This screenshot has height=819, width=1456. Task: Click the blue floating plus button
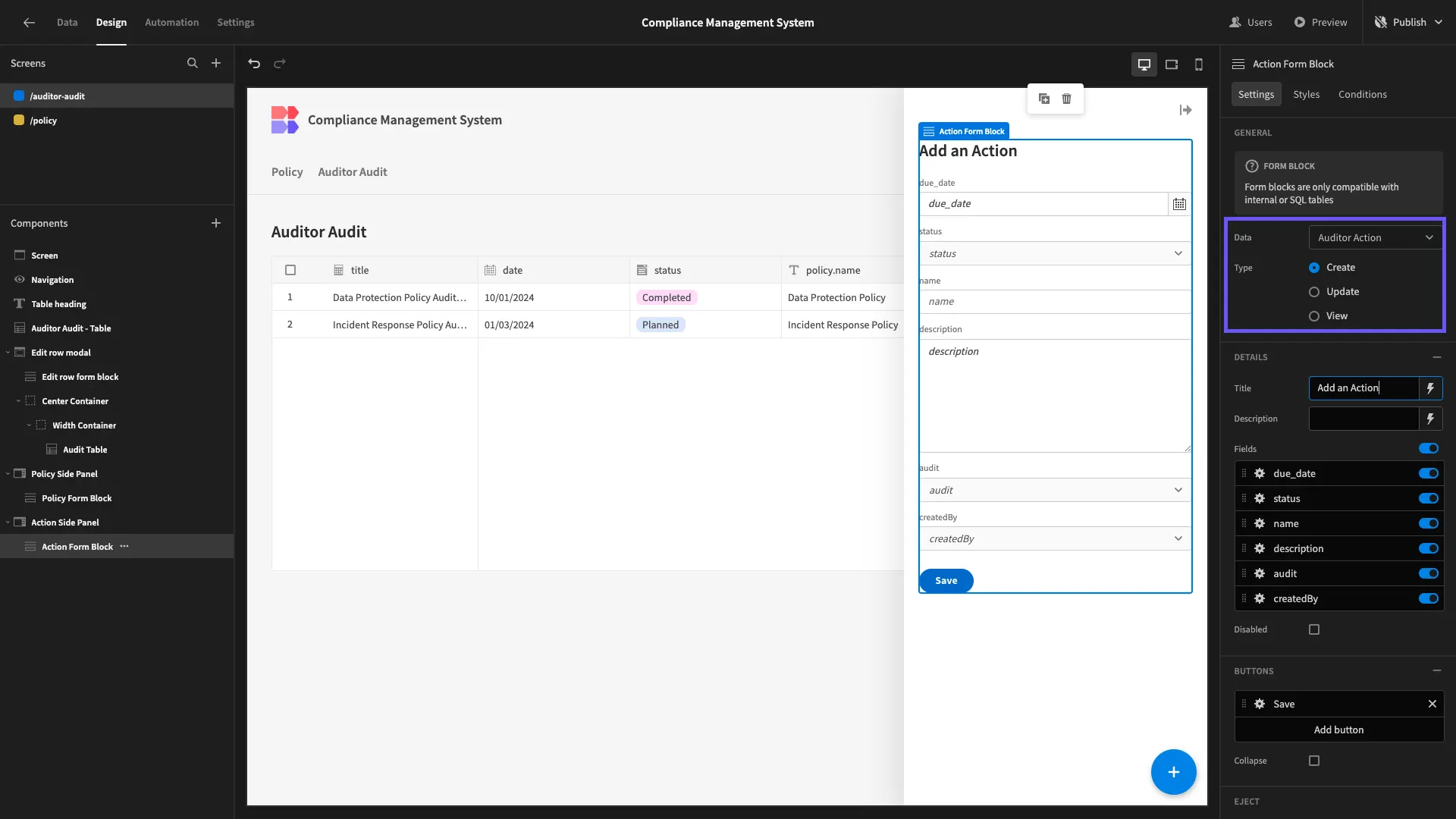pos(1173,772)
